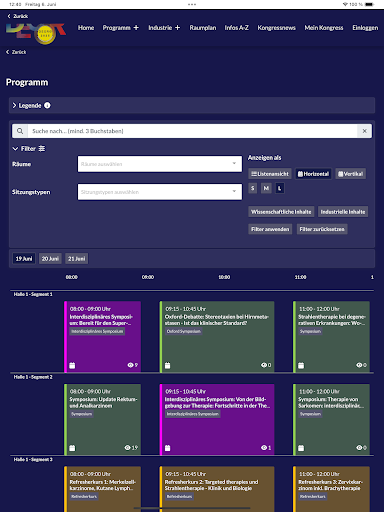Click Filter anwenden button
Image resolution: width=384 pixels, height=512 pixels.
[x=270, y=229]
